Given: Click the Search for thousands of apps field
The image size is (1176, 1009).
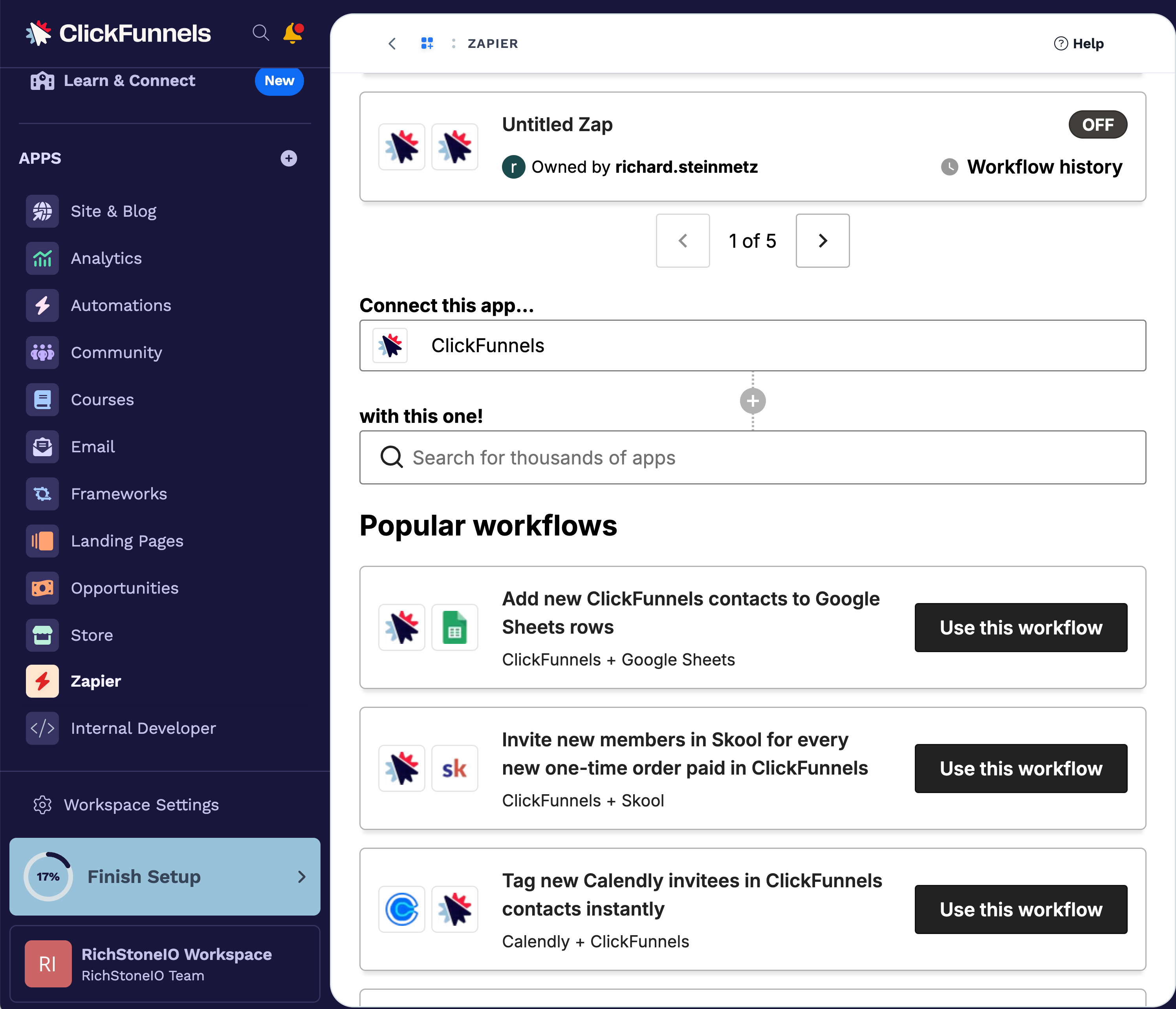Looking at the screenshot, I should coord(753,458).
